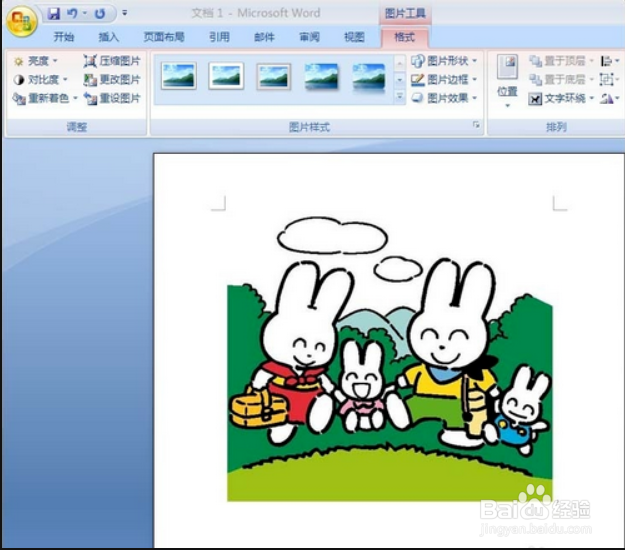Screen dimensions: 625x550
Task: Redo the last action
Action: 100,14
